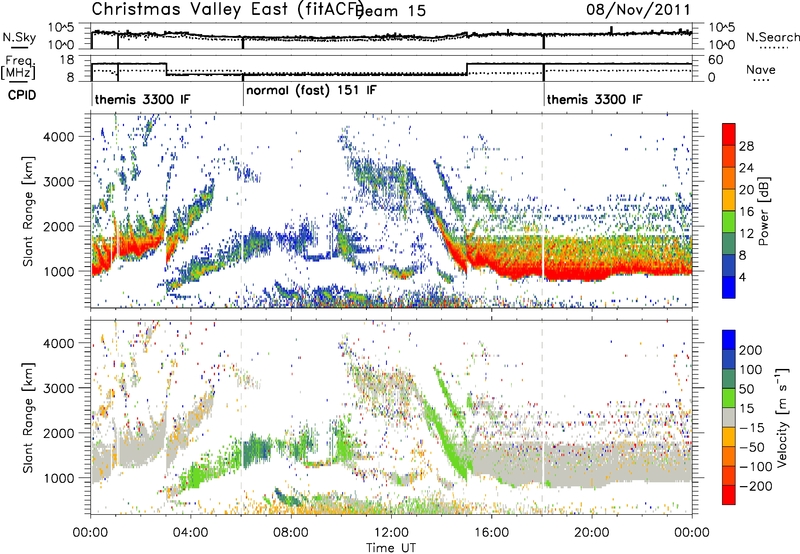Click the 'Power [dB]' color bar label
Viewport: 800px width, 554px height.
click(764, 211)
